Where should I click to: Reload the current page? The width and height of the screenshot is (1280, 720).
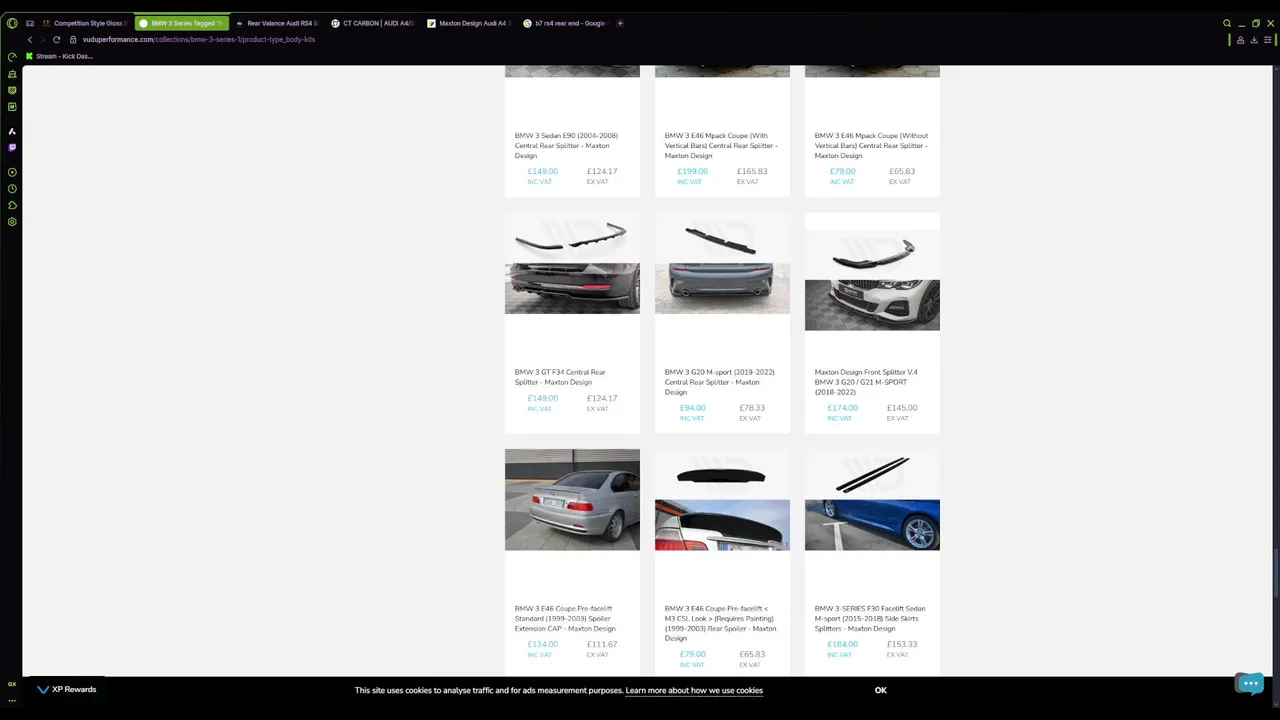(x=57, y=39)
